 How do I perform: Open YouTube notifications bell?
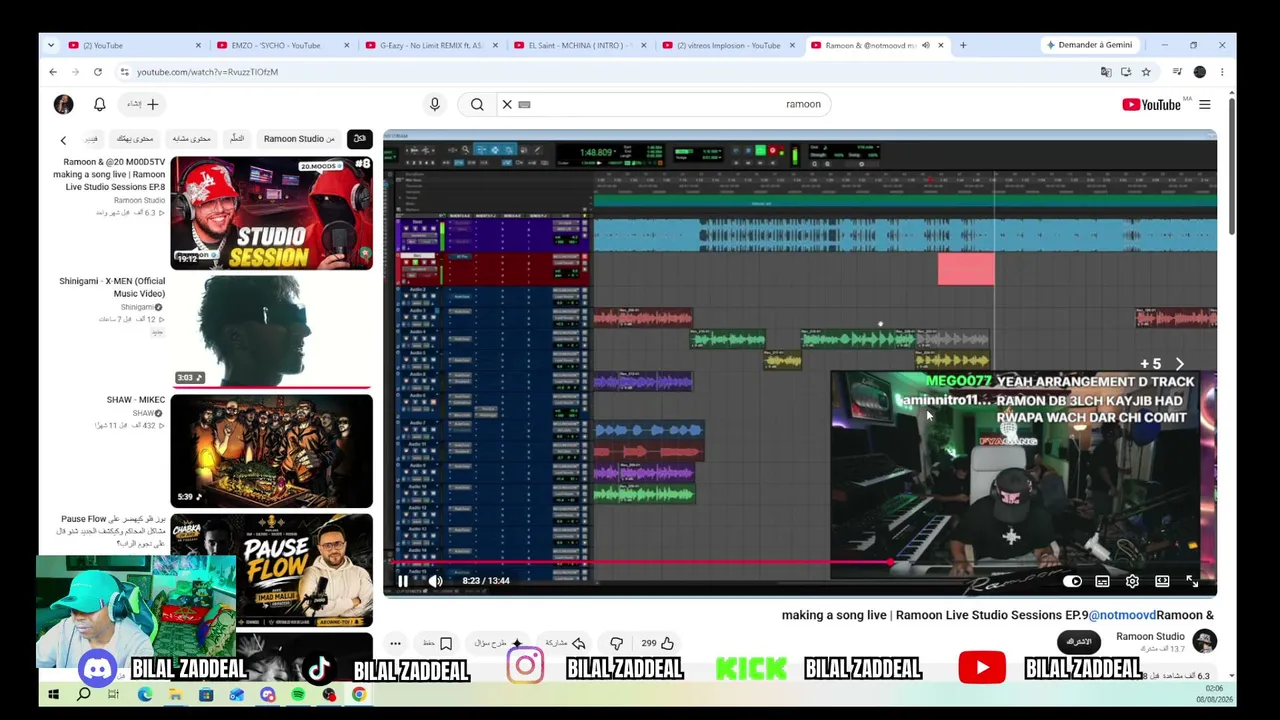99,104
